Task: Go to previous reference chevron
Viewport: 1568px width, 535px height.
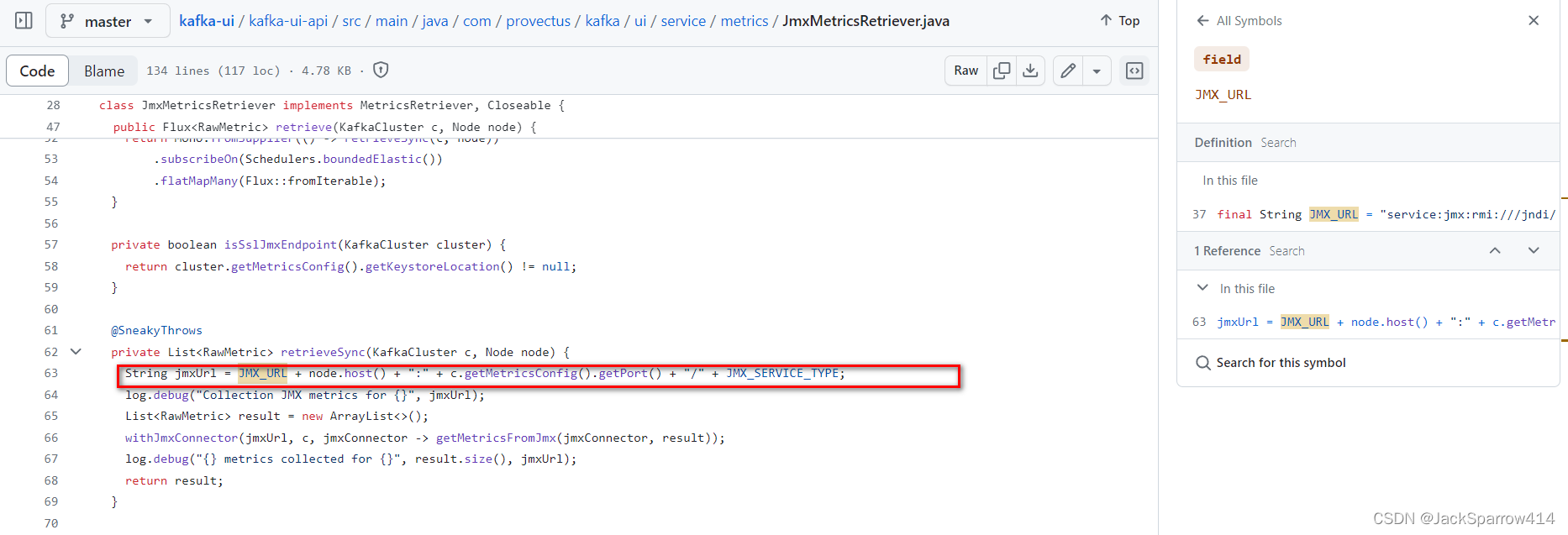Action: [x=1495, y=251]
